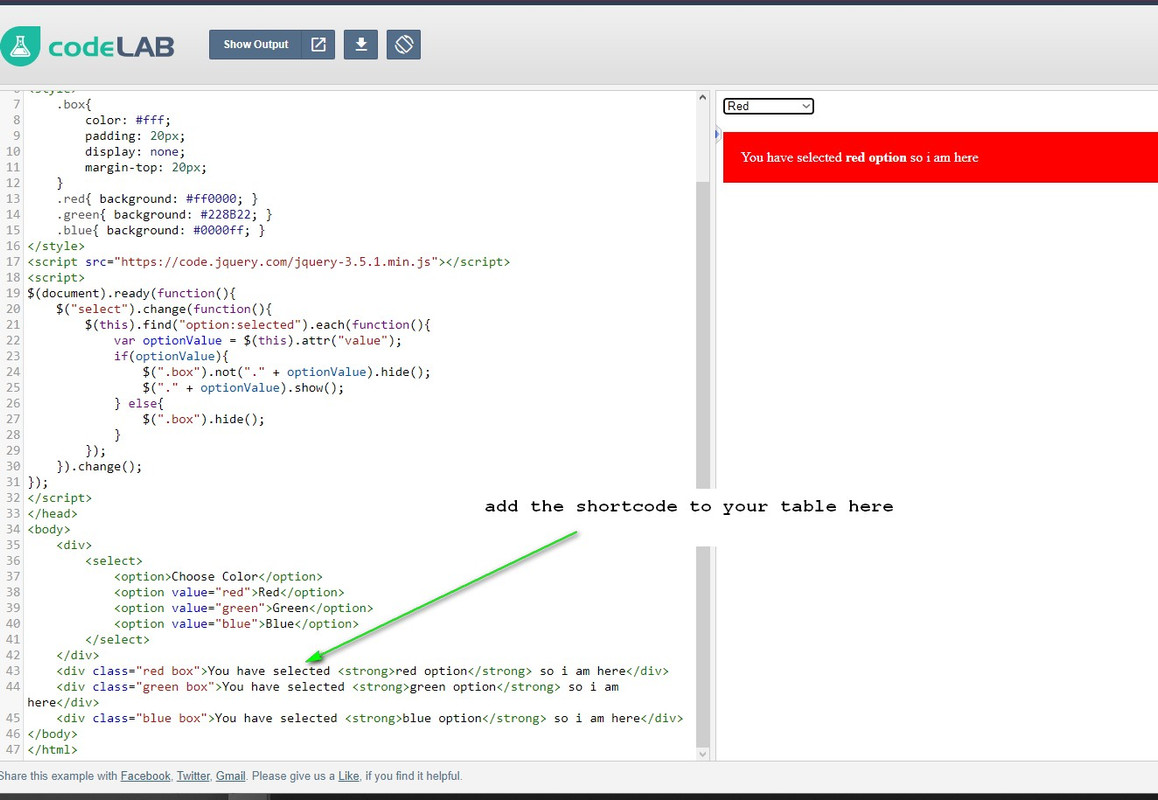Open the Twitter share link
This screenshot has height=800, width=1158.
coord(193,776)
